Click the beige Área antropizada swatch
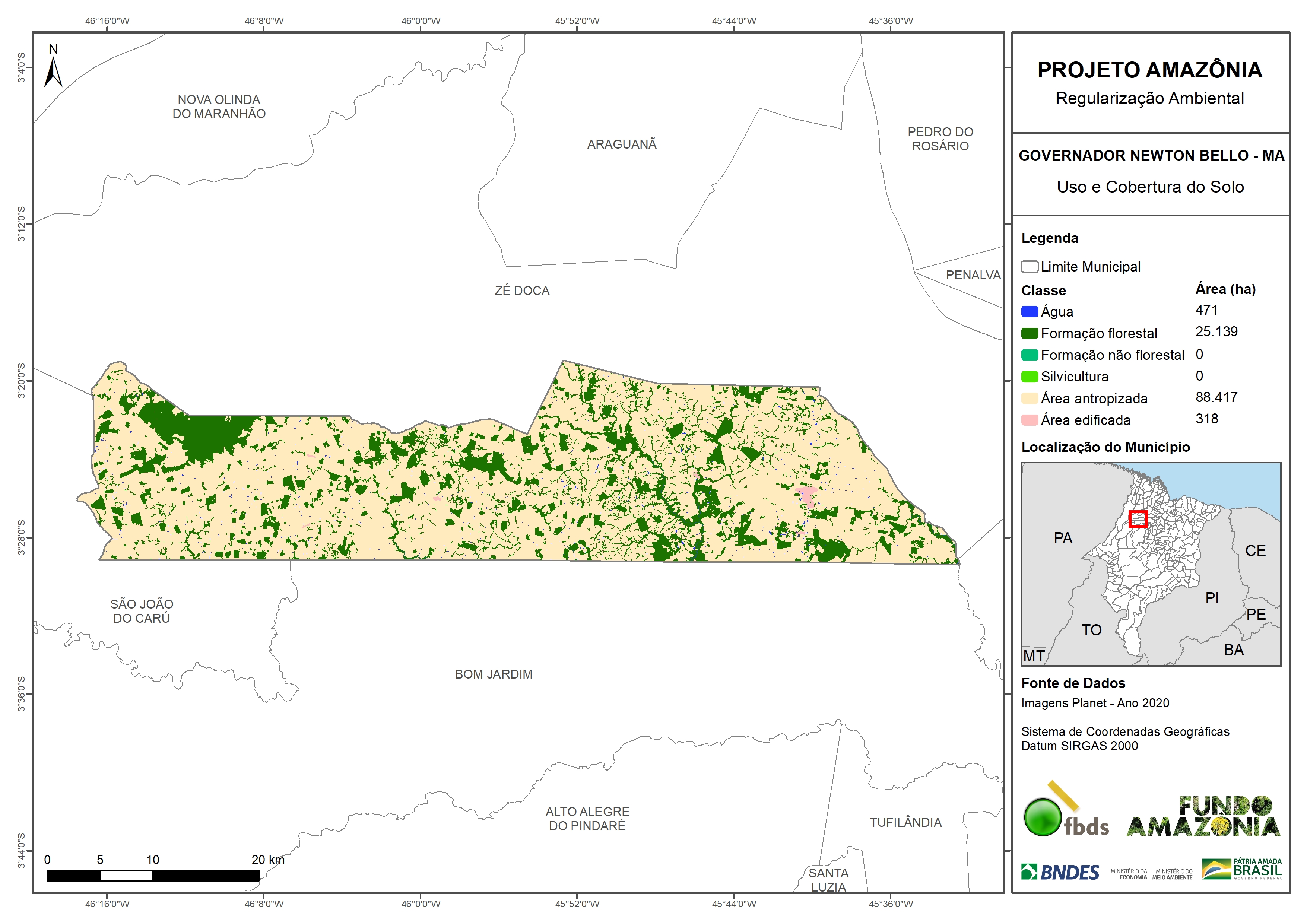 tap(1029, 399)
